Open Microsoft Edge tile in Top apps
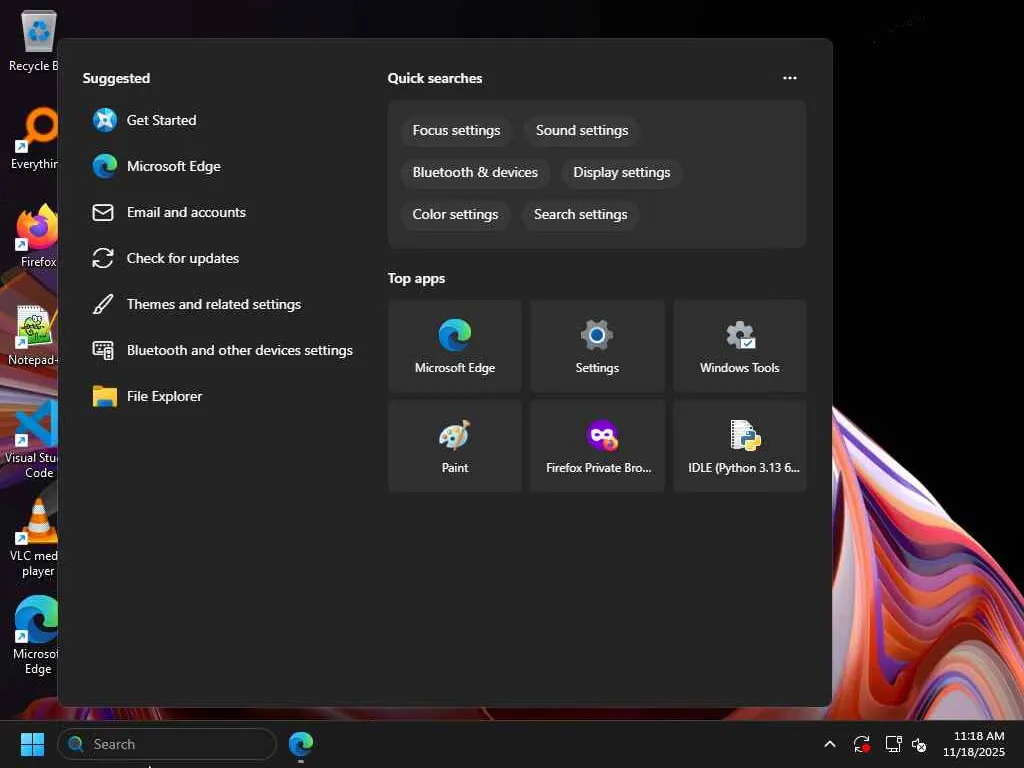 click(x=455, y=346)
